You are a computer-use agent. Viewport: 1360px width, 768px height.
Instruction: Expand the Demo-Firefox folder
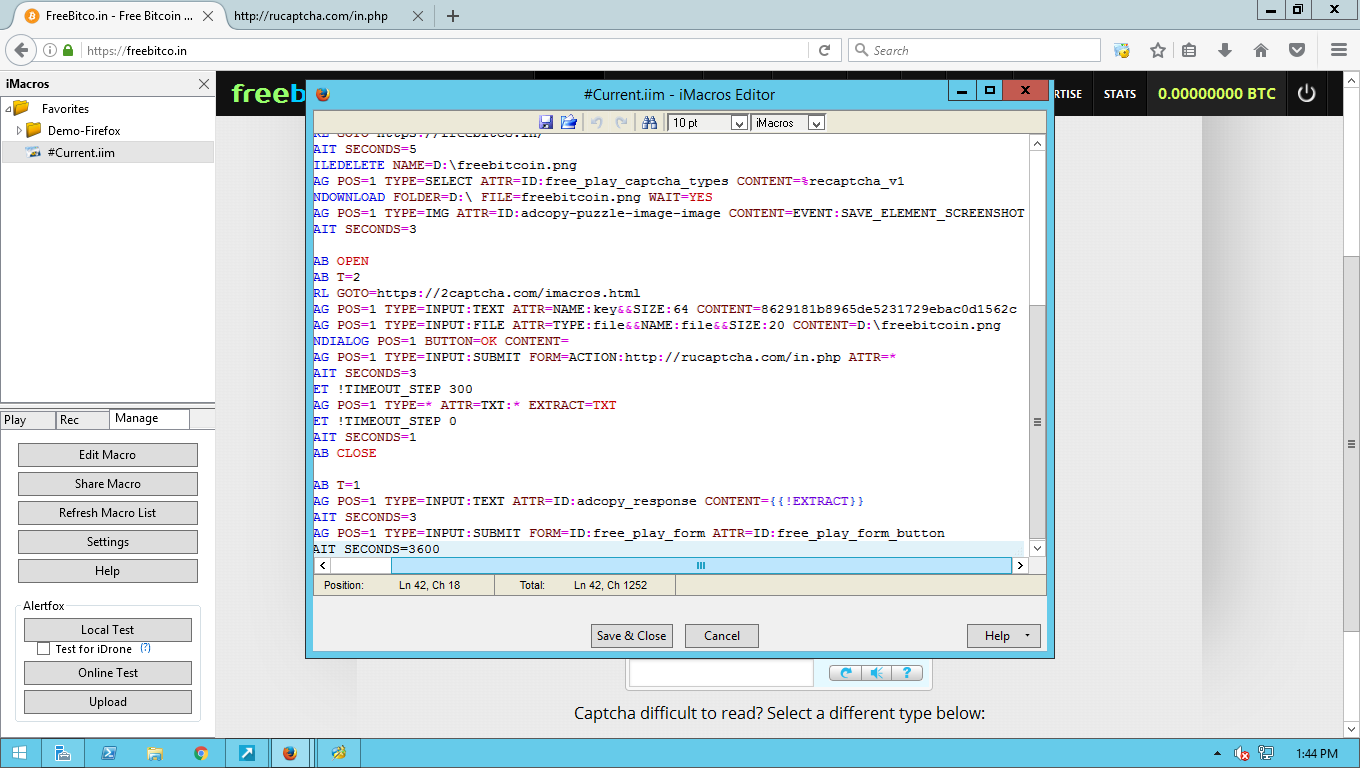(x=19, y=131)
